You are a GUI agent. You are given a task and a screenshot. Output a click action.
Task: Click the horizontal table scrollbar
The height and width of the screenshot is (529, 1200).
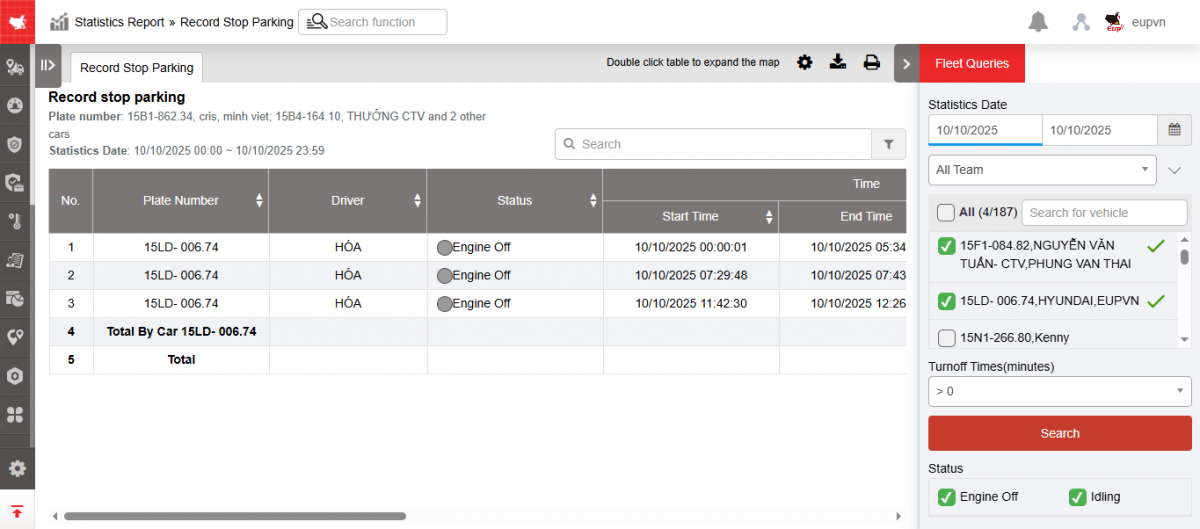(235, 516)
